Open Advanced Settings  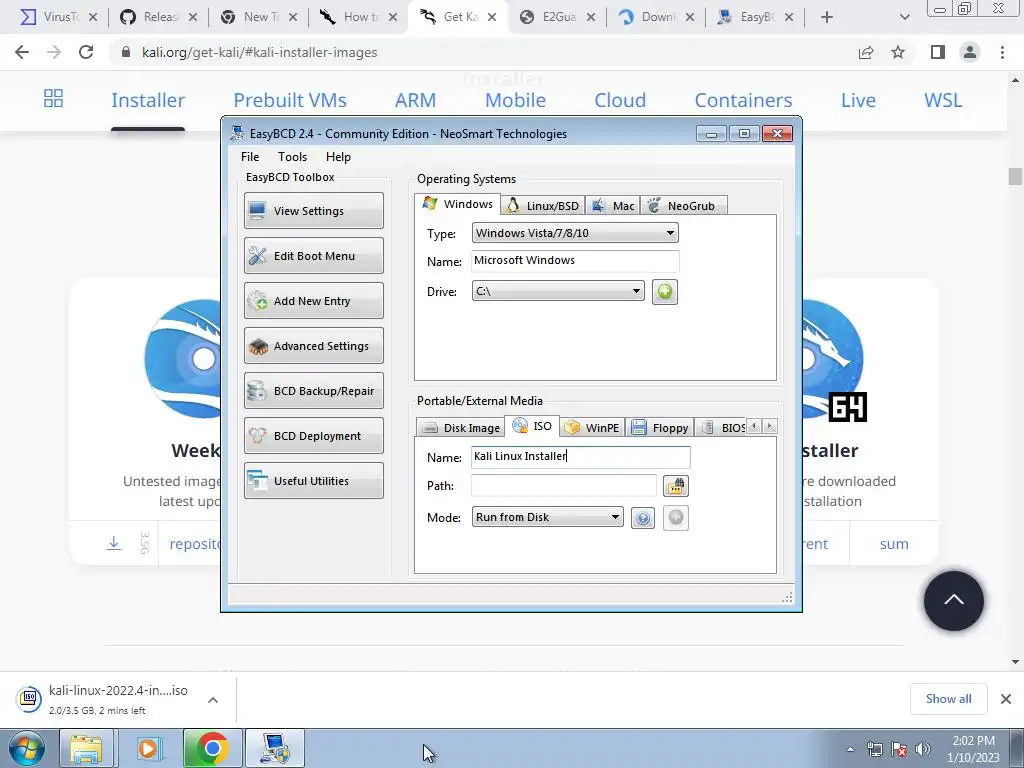313,345
